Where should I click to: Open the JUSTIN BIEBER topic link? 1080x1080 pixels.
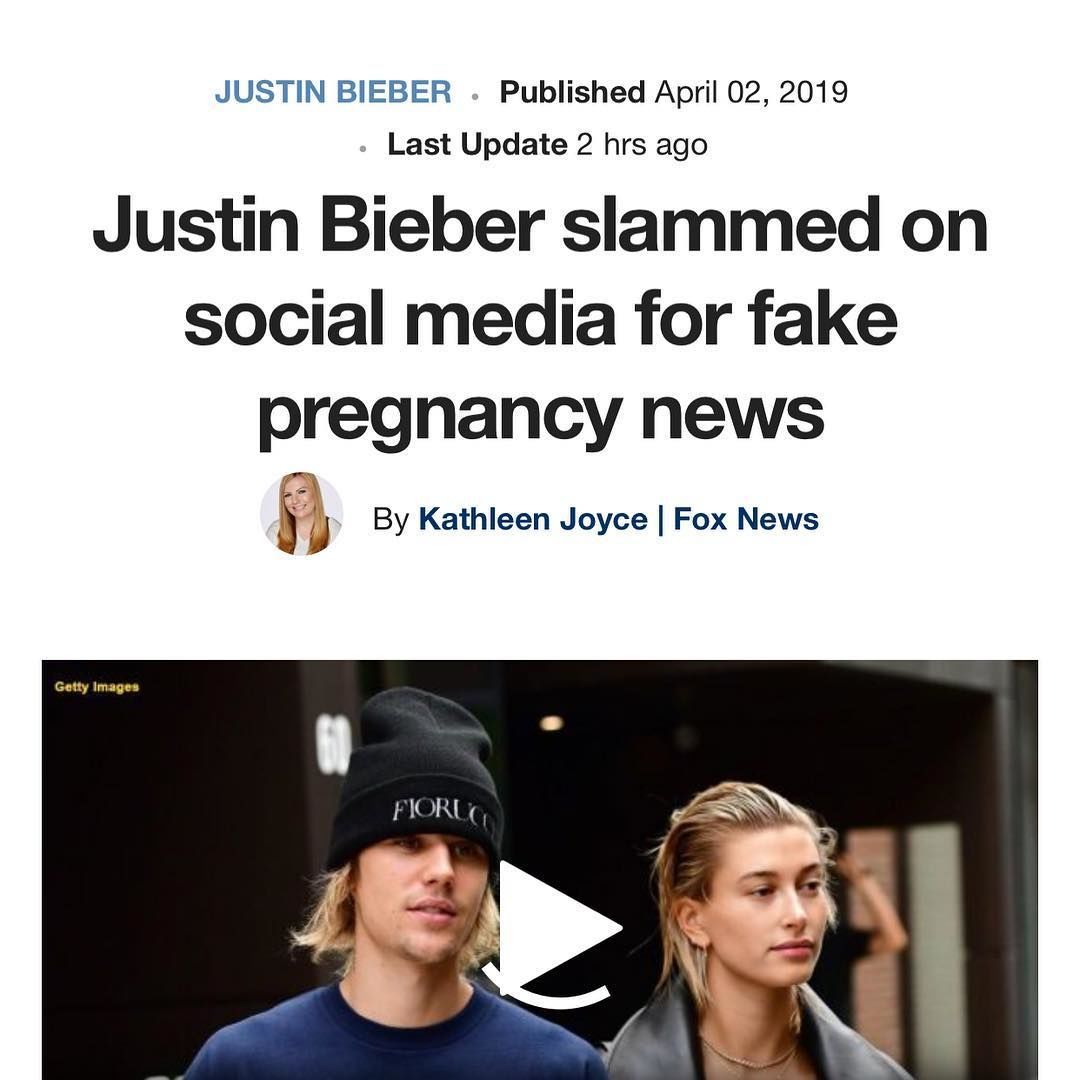pos(333,92)
